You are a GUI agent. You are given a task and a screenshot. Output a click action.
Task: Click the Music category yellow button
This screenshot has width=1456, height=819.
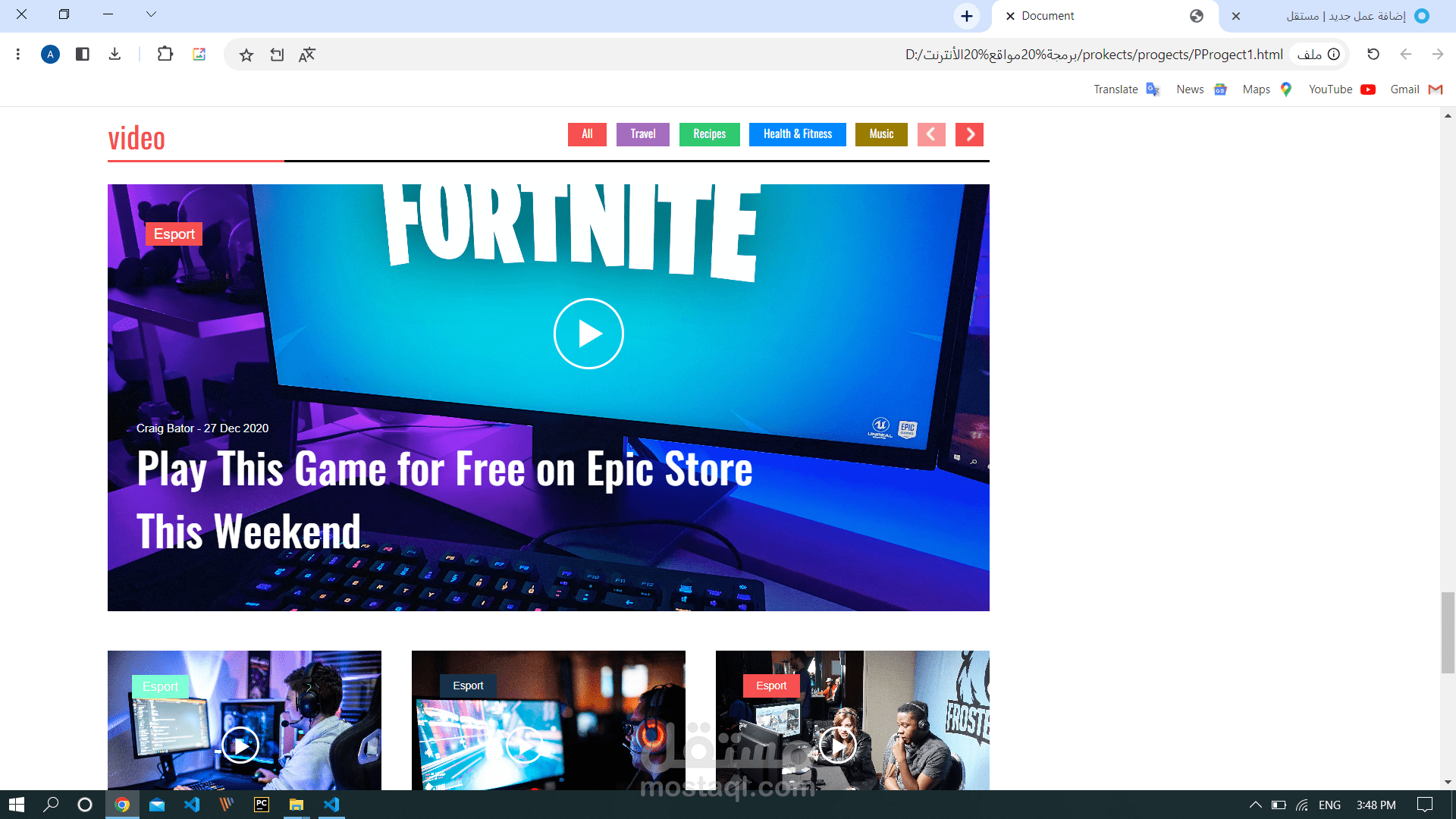[x=881, y=134]
